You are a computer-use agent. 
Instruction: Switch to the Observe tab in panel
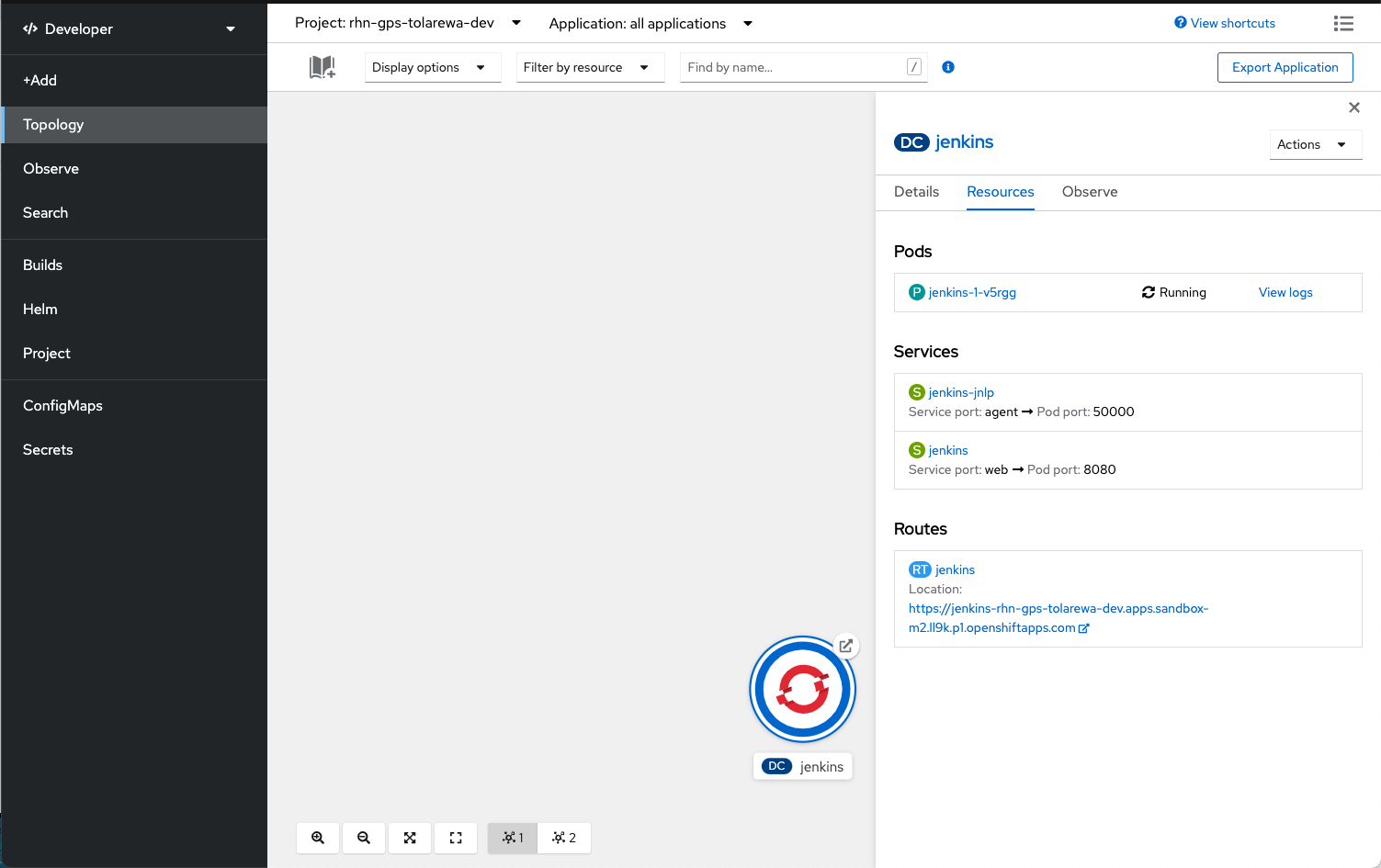pos(1090,192)
